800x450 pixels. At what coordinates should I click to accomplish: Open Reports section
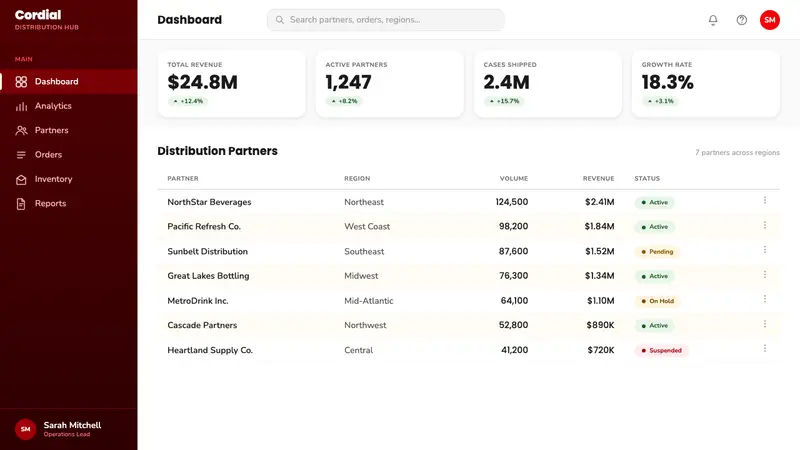[68, 204]
